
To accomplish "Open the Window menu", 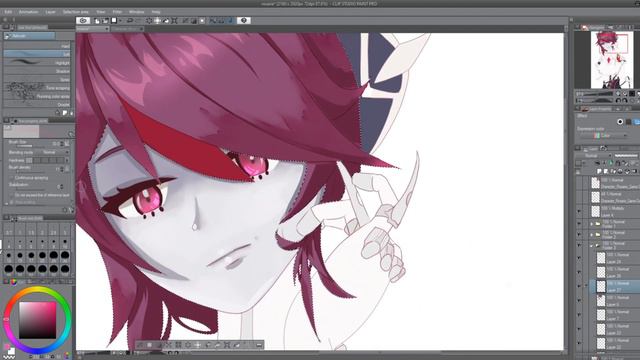I will pyautogui.click(x=136, y=12).
